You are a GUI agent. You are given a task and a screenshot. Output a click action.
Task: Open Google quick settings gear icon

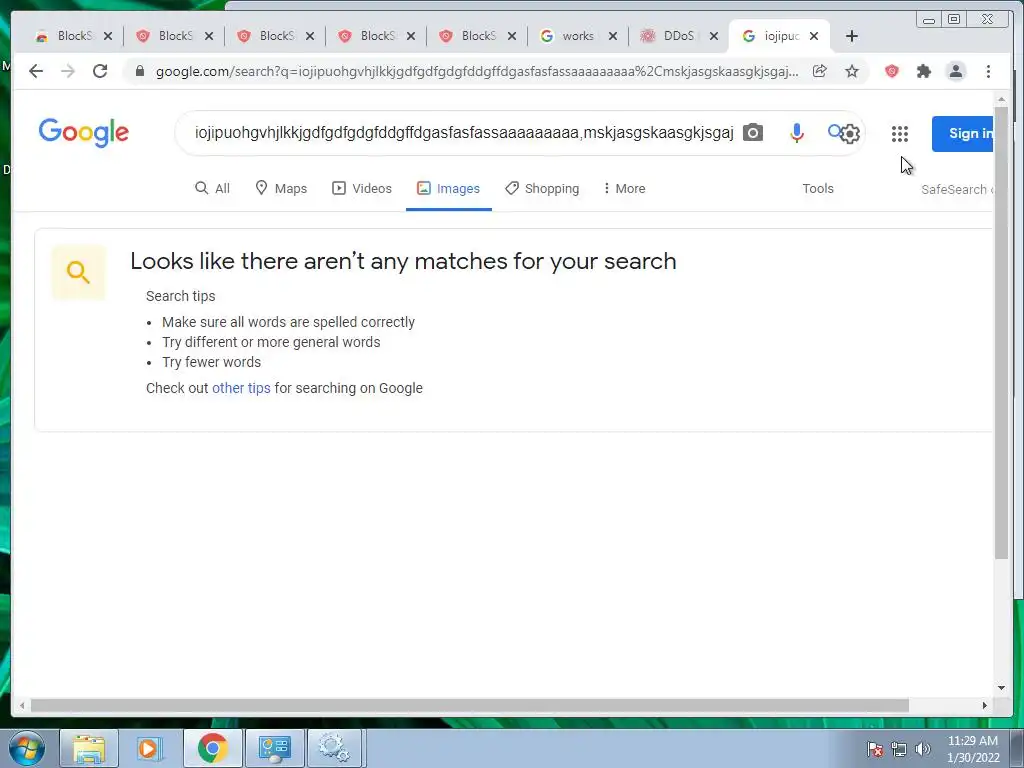click(850, 134)
